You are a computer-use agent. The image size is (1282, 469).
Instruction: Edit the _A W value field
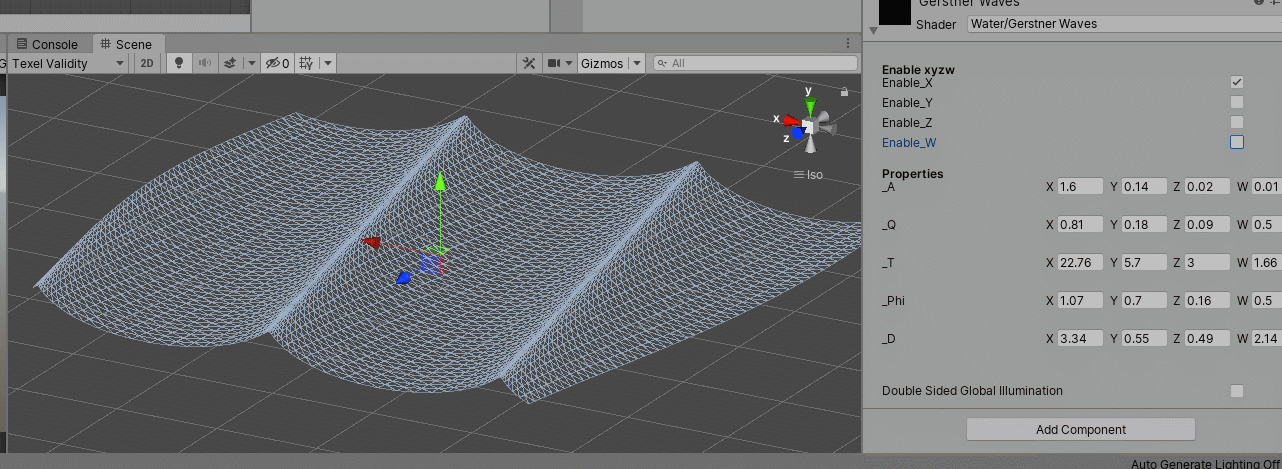click(1266, 186)
